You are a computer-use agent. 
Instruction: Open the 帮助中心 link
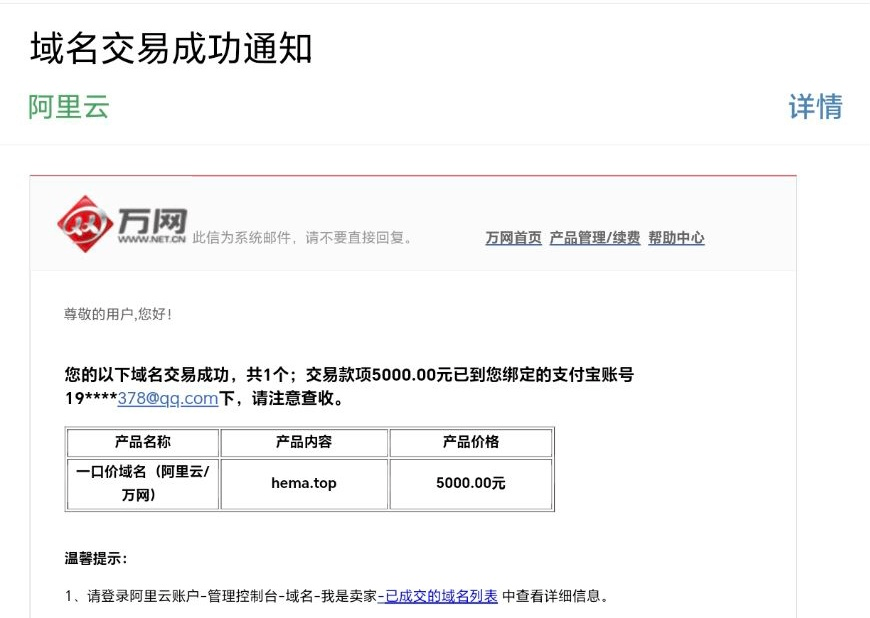(676, 238)
